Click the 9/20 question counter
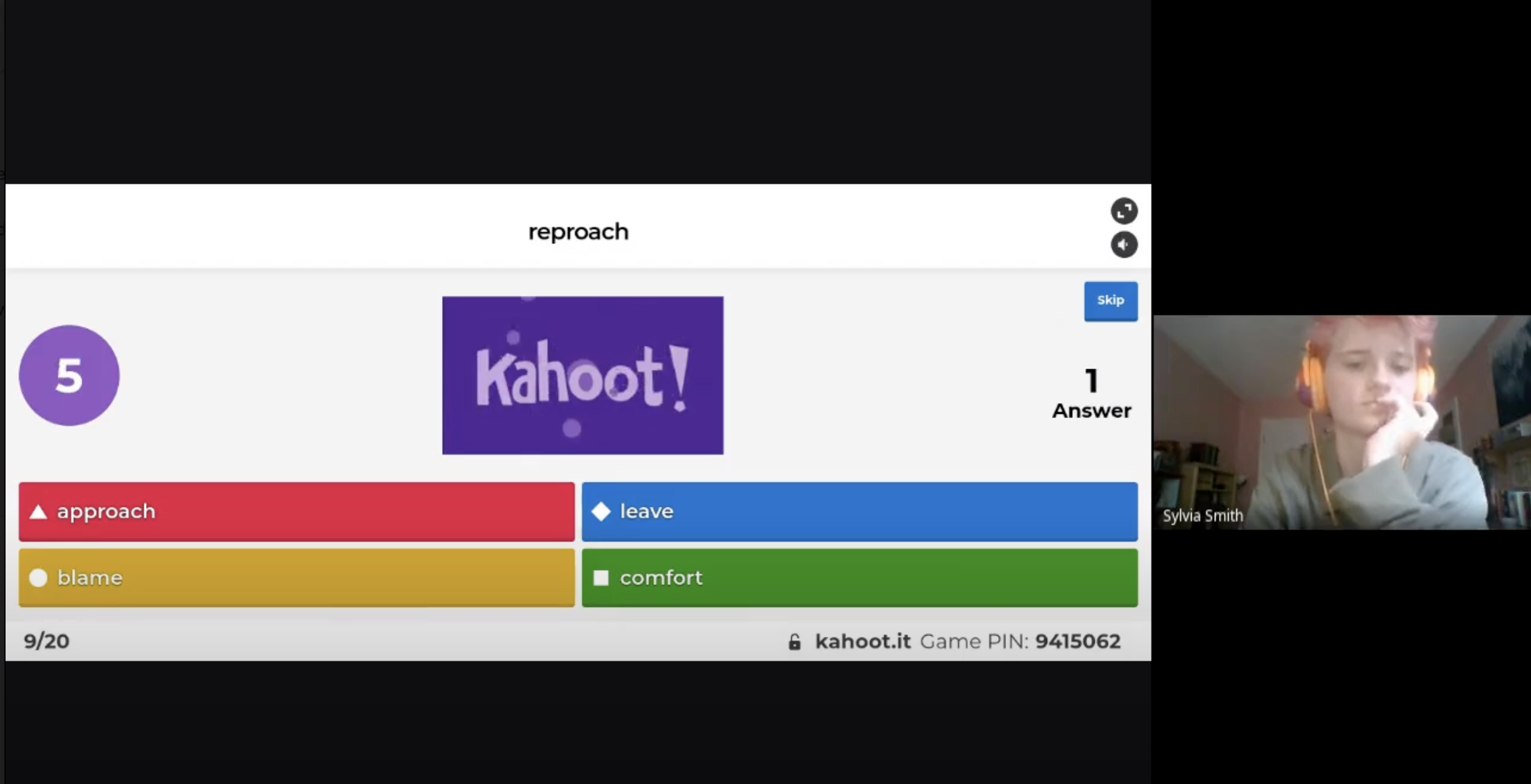This screenshot has height=784, width=1531. coord(46,641)
